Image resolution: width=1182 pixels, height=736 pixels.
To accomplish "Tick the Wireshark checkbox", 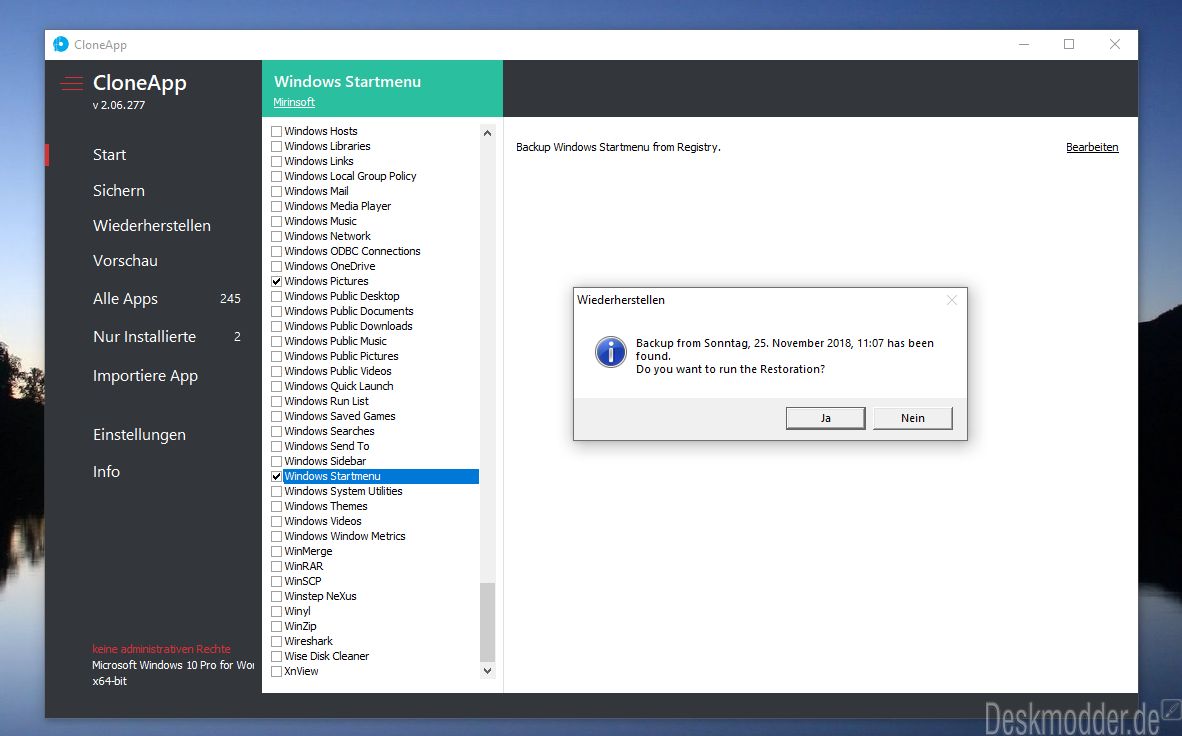I will tap(277, 642).
